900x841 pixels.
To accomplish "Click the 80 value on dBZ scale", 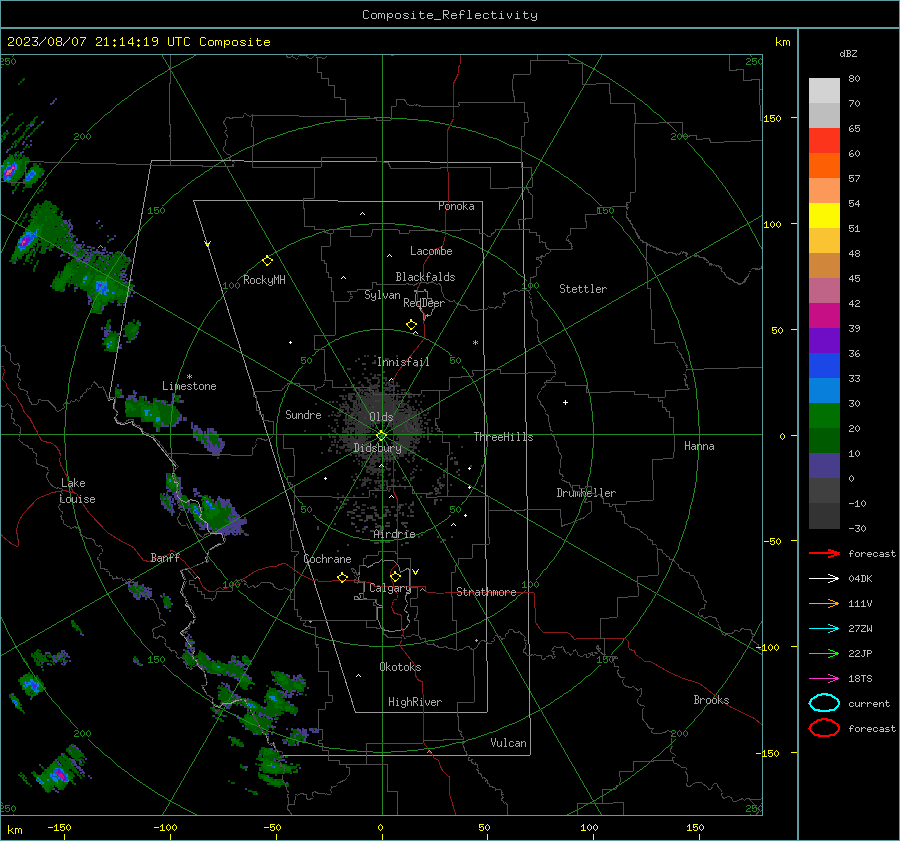I will pos(854,79).
